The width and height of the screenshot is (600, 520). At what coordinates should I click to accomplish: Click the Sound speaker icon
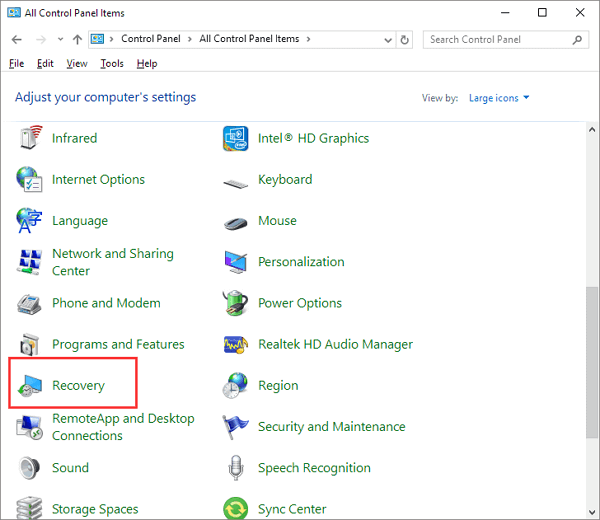(x=30, y=468)
